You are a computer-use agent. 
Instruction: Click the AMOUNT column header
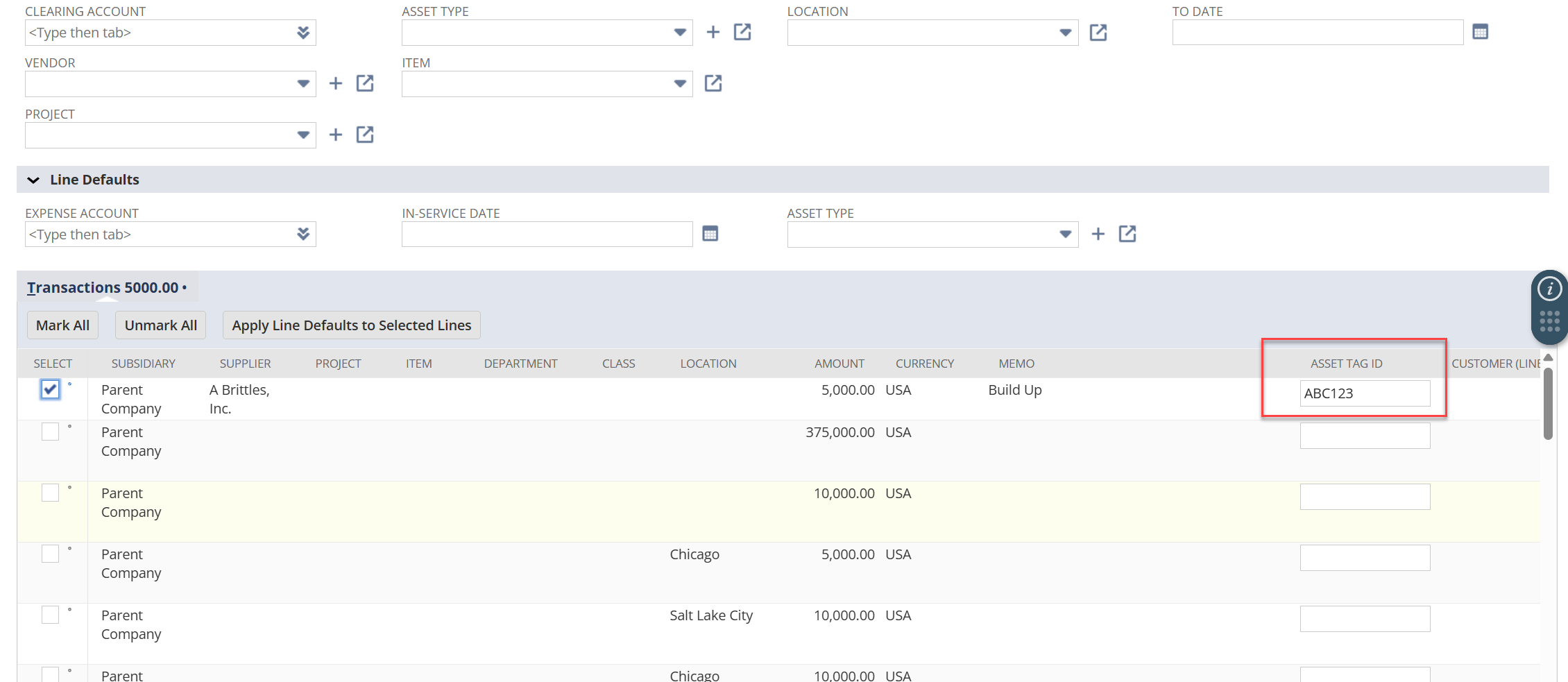coord(840,364)
